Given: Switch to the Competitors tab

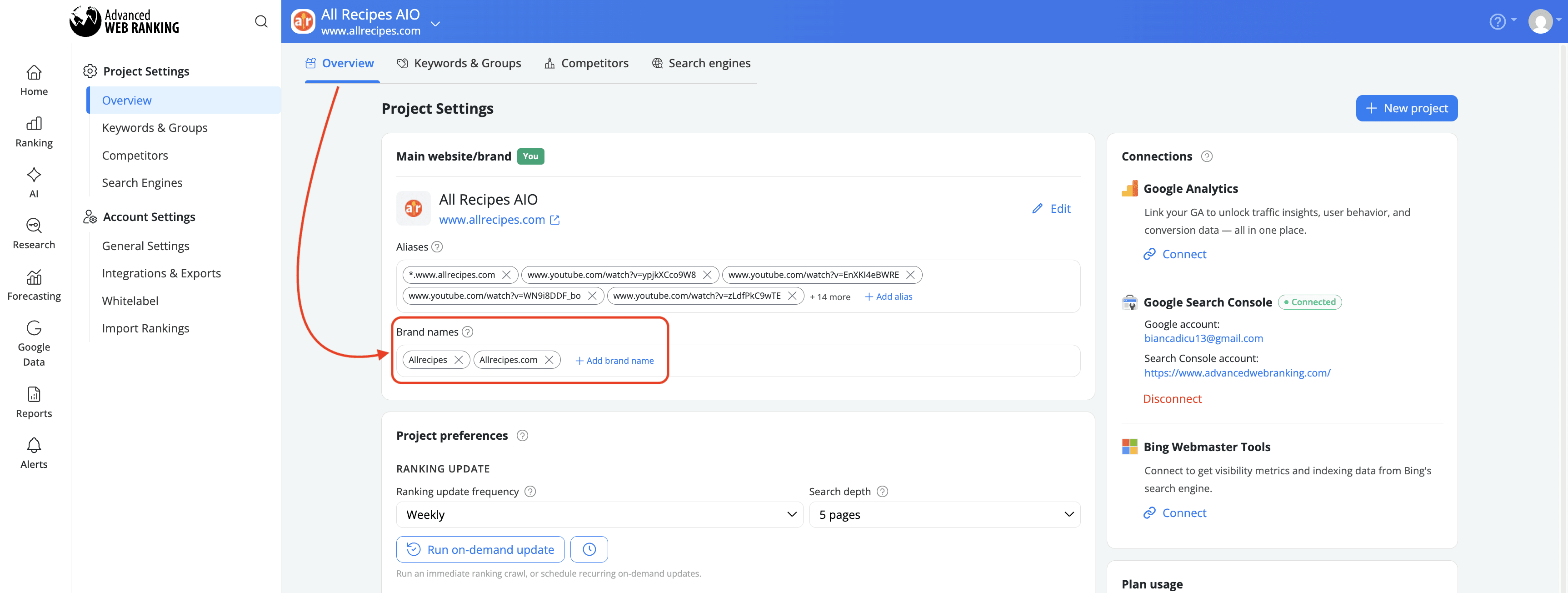Looking at the screenshot, I should [x=587, y=63].
